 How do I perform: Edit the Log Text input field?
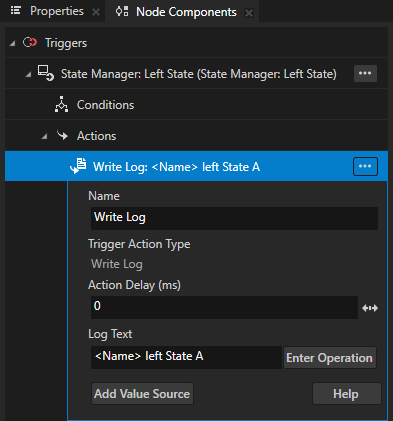pyautogui.click(x=186, y=357)
